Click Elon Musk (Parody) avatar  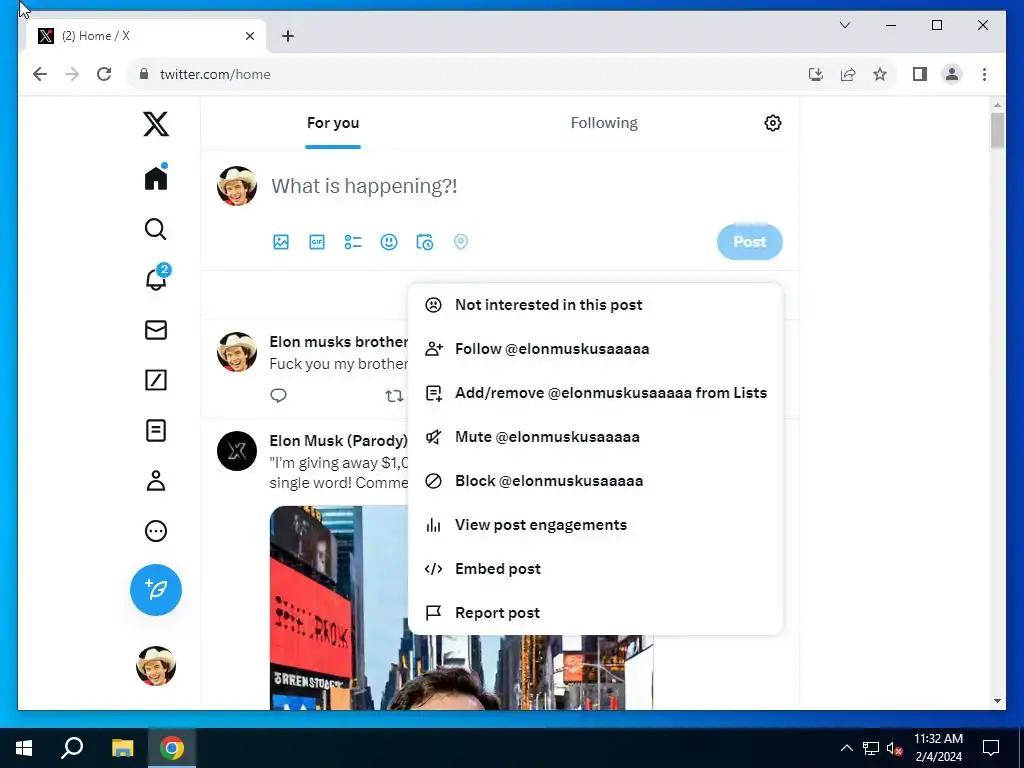click(236, 451)
